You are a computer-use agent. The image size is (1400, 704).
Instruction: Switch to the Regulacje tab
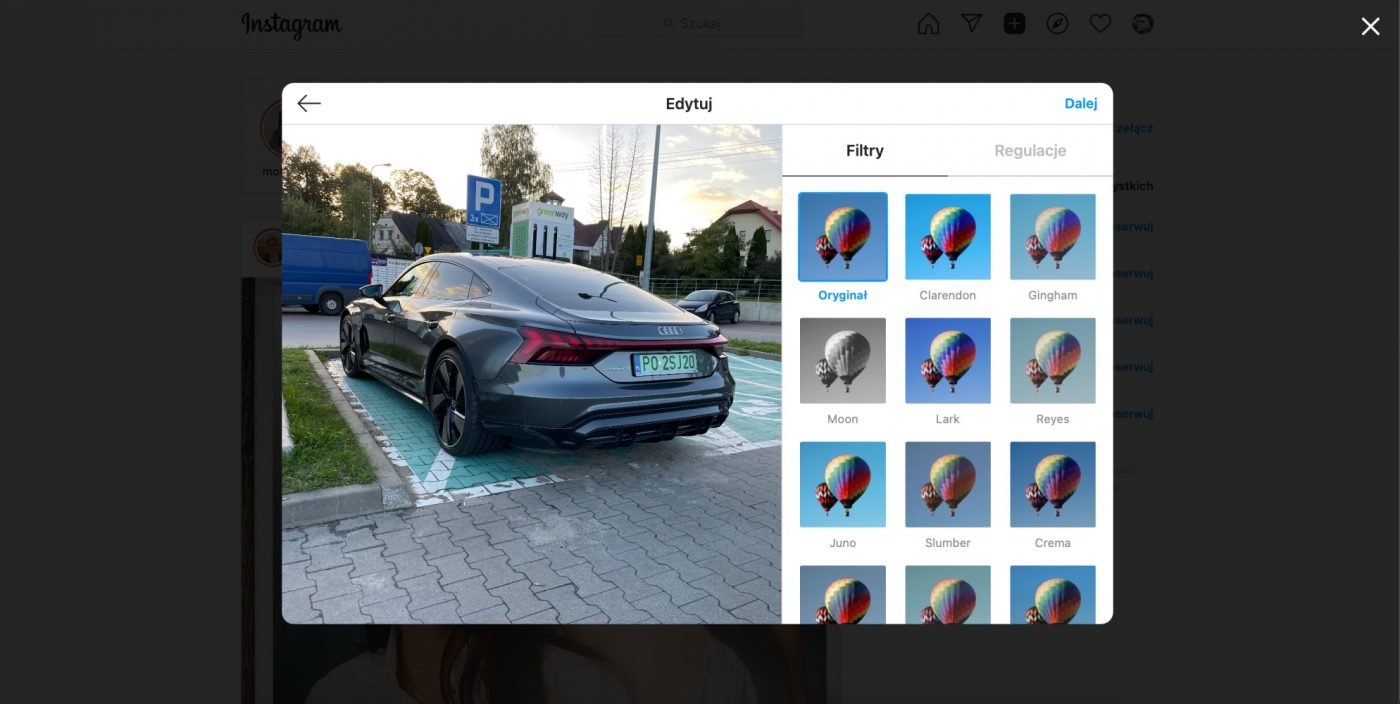pos(1030,151)
